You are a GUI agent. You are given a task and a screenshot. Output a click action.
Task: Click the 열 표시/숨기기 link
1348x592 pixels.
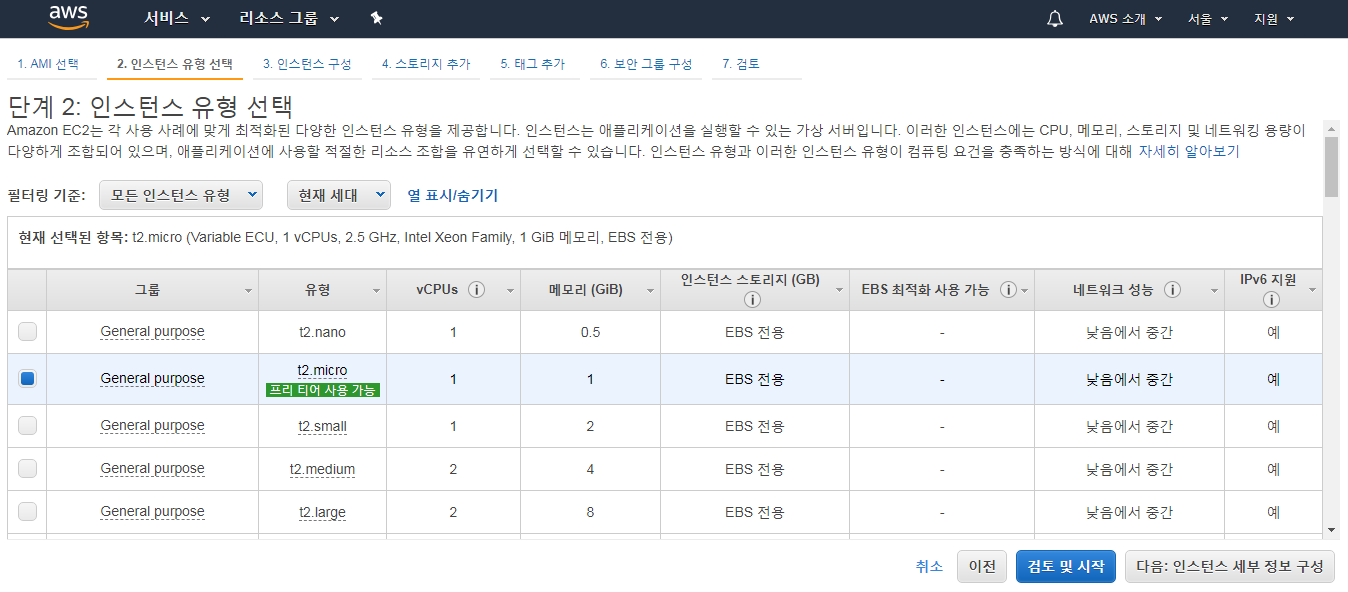tap(453, 195)
